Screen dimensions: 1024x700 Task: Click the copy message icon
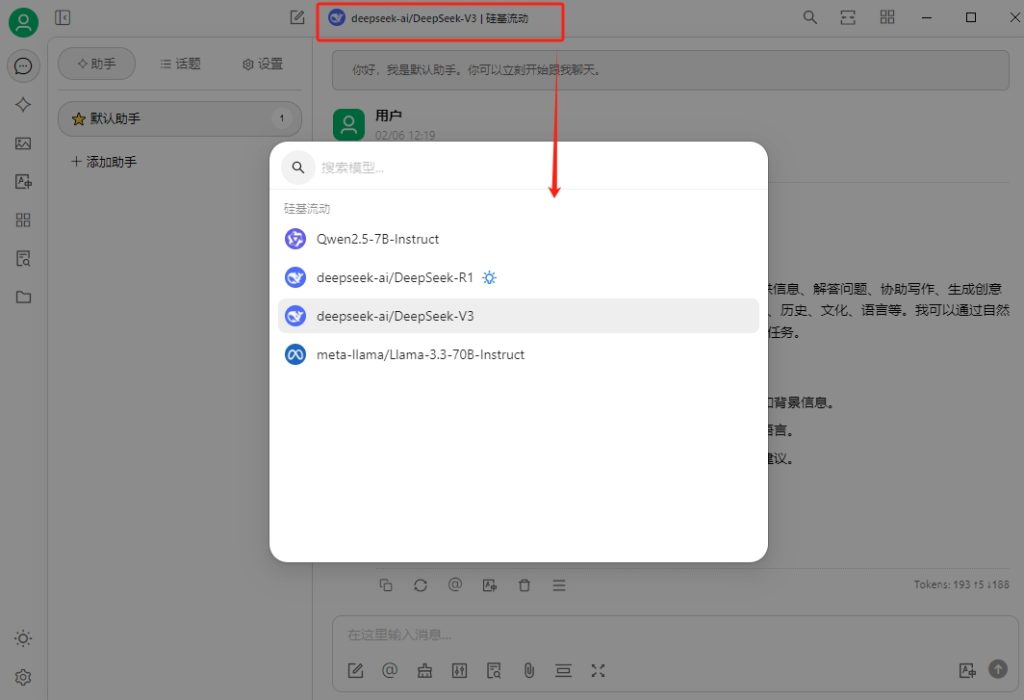386,585
